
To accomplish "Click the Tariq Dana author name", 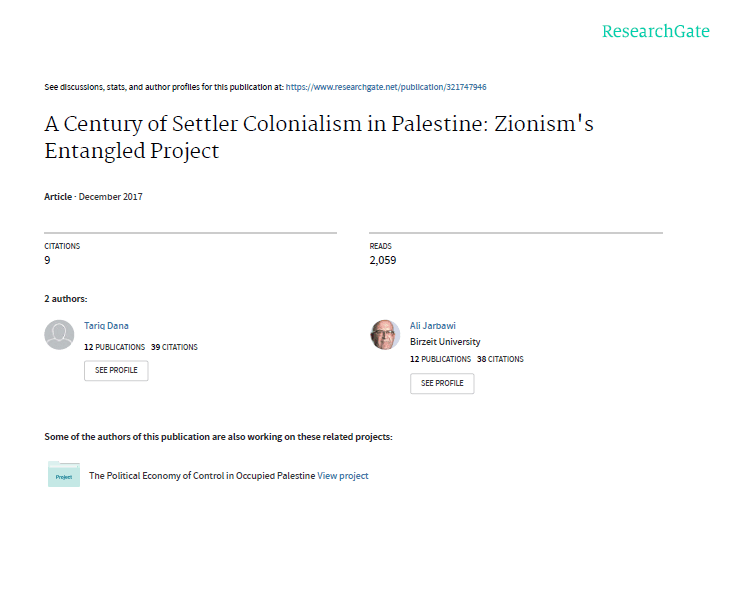I will tap(106, 325).
